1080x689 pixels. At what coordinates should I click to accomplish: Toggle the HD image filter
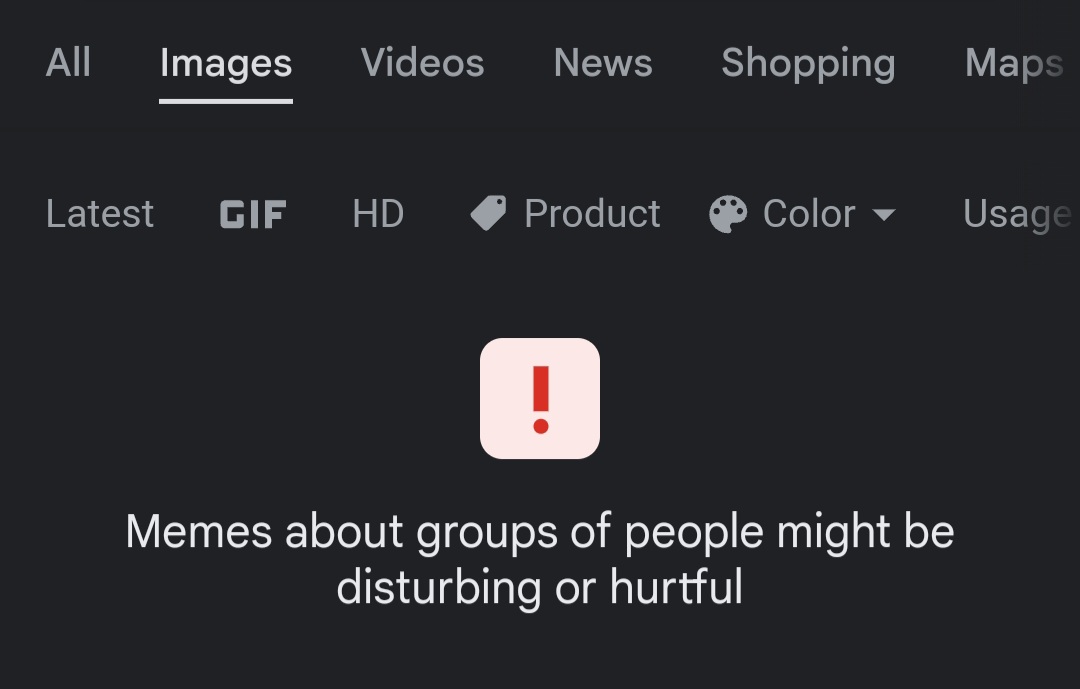[x=378, y=214]
